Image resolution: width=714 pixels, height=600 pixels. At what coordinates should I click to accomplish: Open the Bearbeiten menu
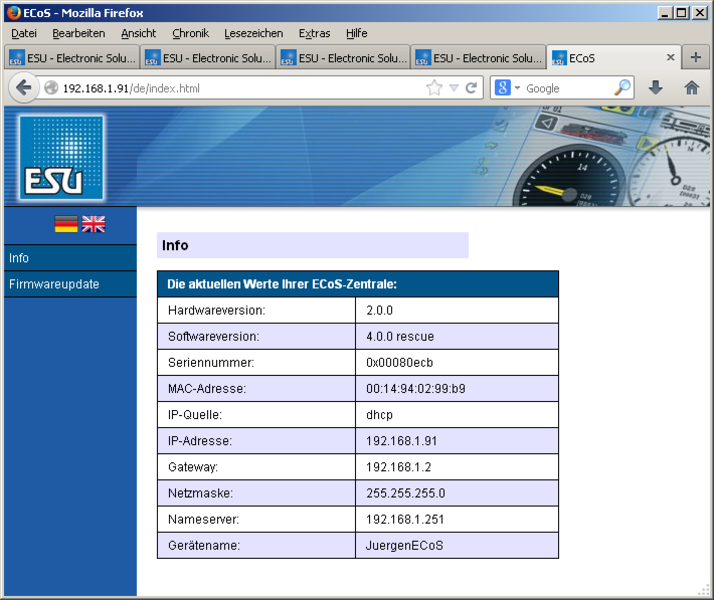78,33
